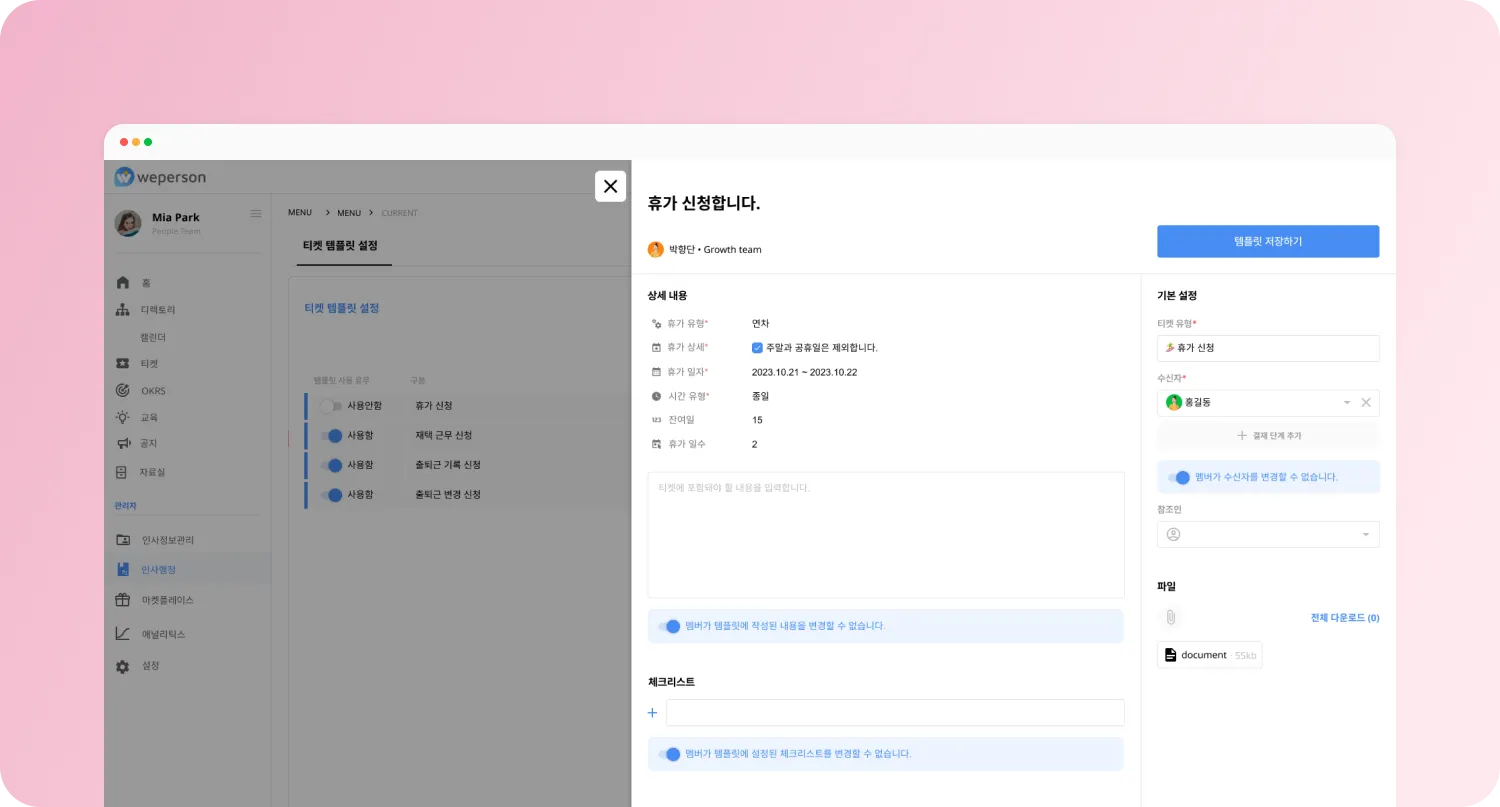Click the 티켓 유형 field showing 휴가 신청
Viewport: 1500px width, 807px height.
(1268, 348)
